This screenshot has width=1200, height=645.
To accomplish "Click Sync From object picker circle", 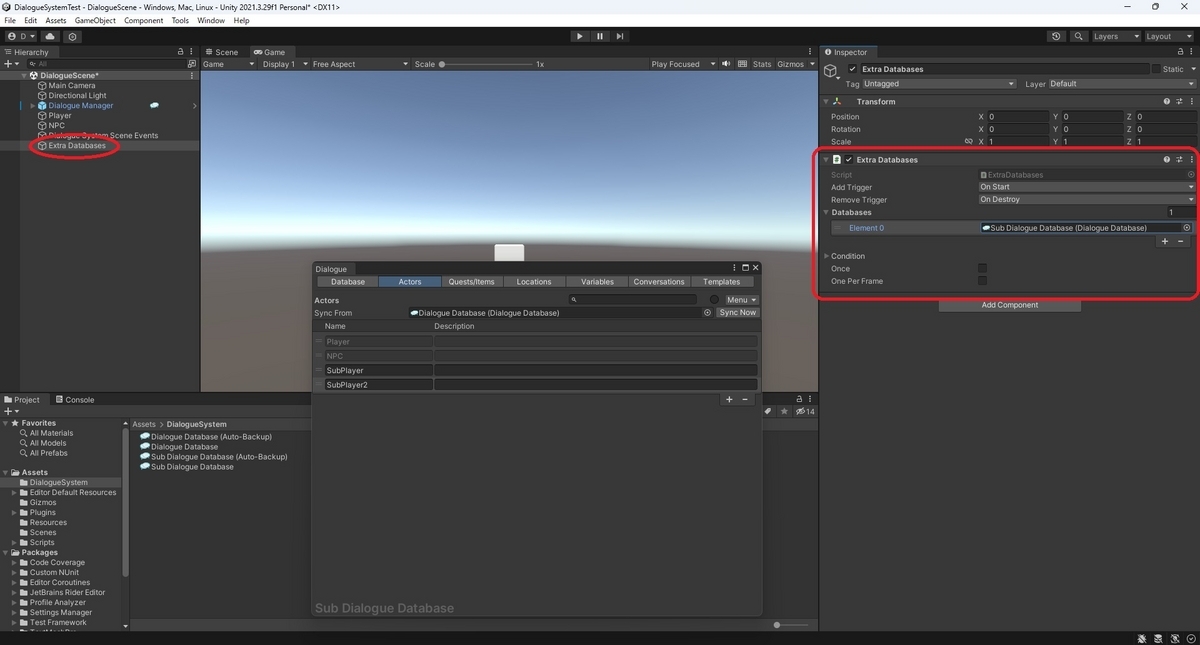I will click(707, 313).
